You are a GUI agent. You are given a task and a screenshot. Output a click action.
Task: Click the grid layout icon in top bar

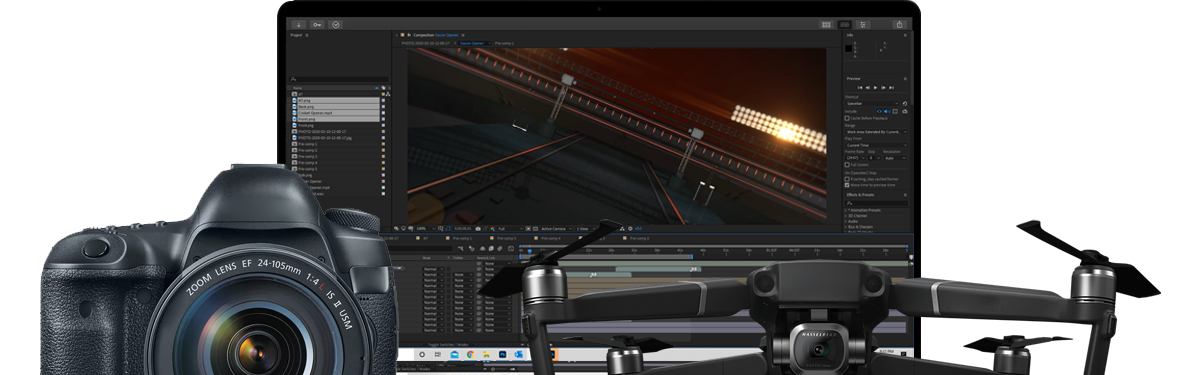[x=826, y=24]
